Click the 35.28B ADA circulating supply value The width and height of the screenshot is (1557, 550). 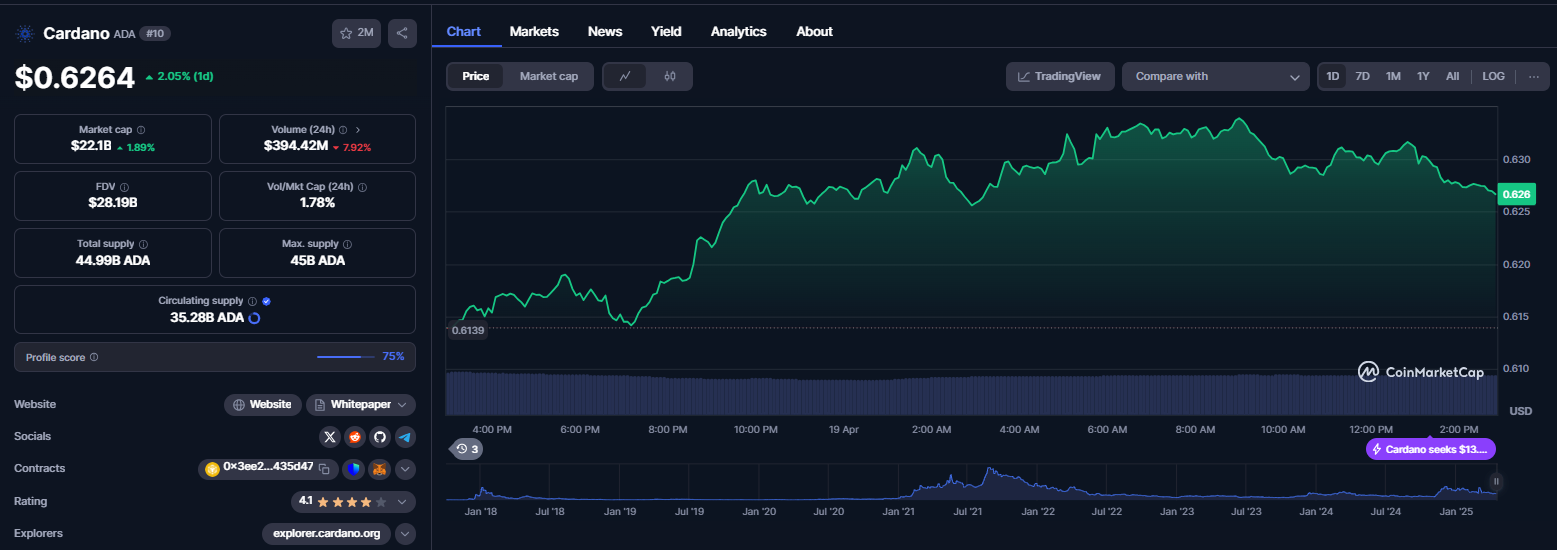[207, 318]
